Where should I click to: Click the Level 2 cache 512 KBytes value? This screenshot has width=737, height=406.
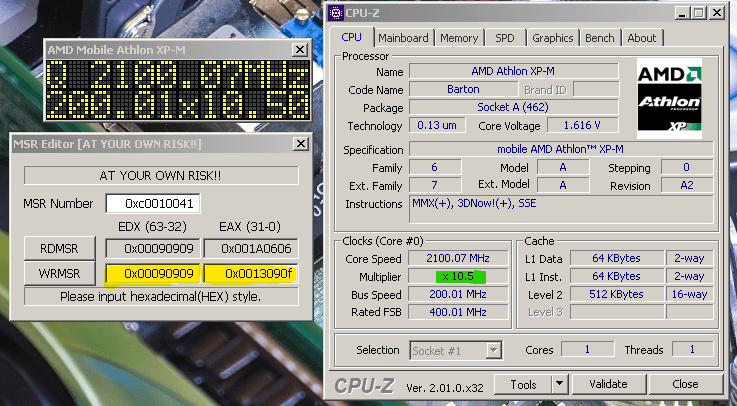616,295
